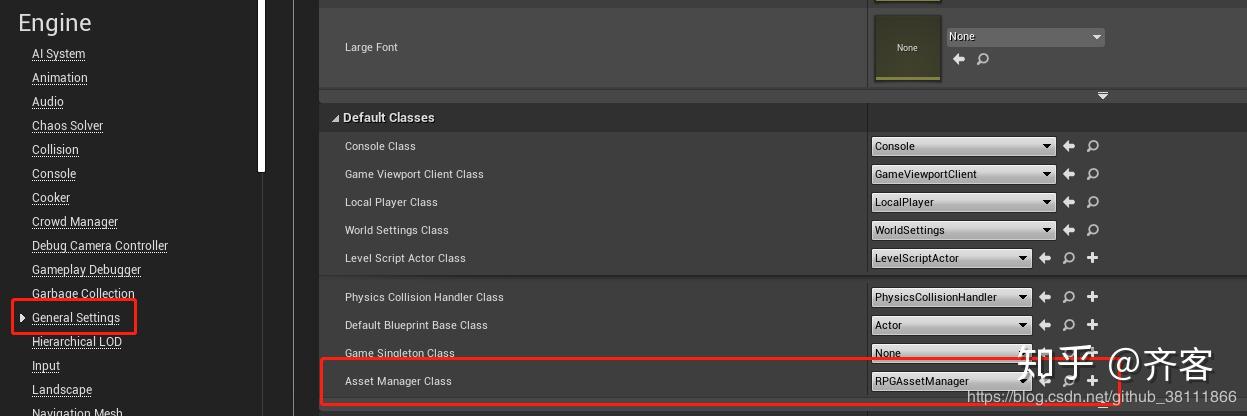Click the Physics Collision Handler Class plus icon
The image size is (1247, 416).
[1093, 297]
